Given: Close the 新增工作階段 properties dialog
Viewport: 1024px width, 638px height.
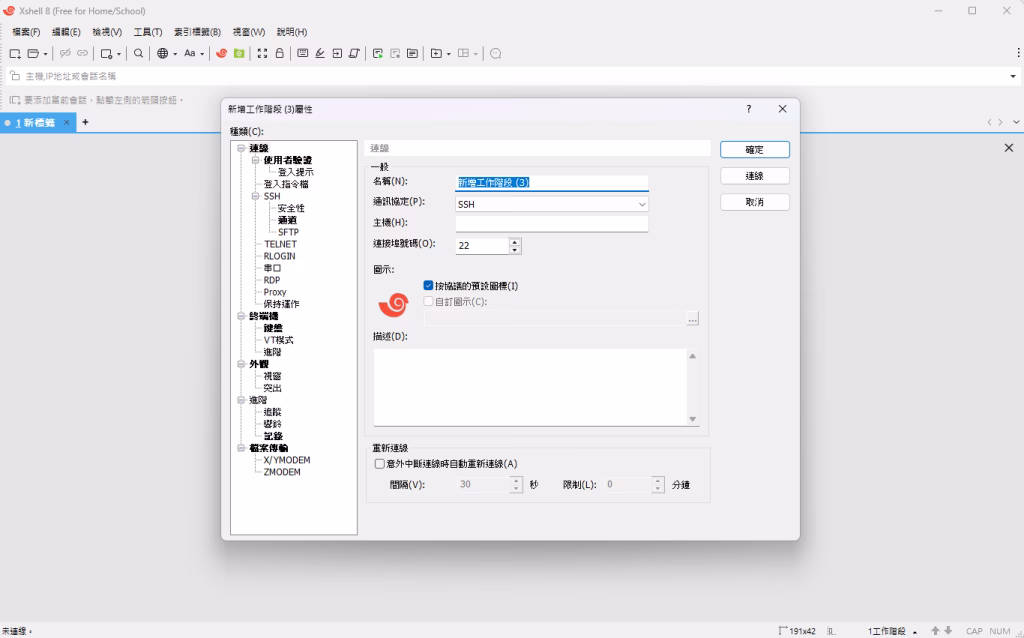Looking at the screenshot, I should coord(782,109).
